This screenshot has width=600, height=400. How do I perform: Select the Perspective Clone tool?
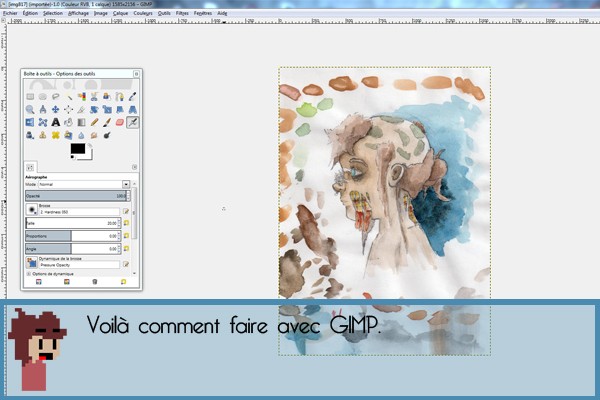tap(68, 136)
